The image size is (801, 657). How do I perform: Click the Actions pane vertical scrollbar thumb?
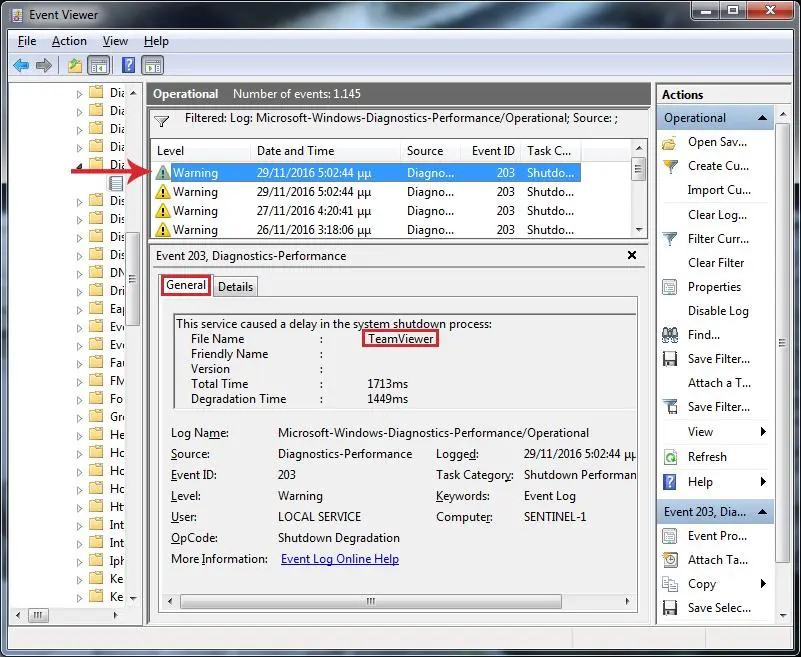[x=782, y=342]
